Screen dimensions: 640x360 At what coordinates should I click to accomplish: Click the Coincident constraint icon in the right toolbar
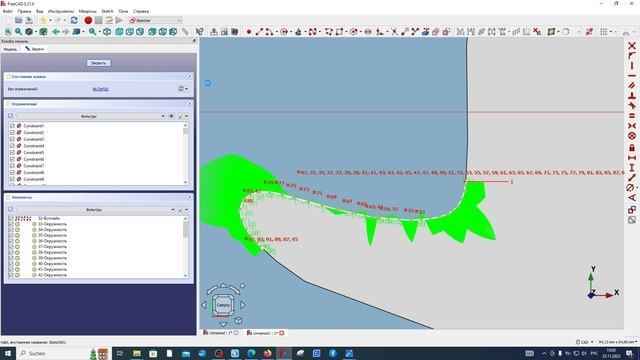point(632,46)
